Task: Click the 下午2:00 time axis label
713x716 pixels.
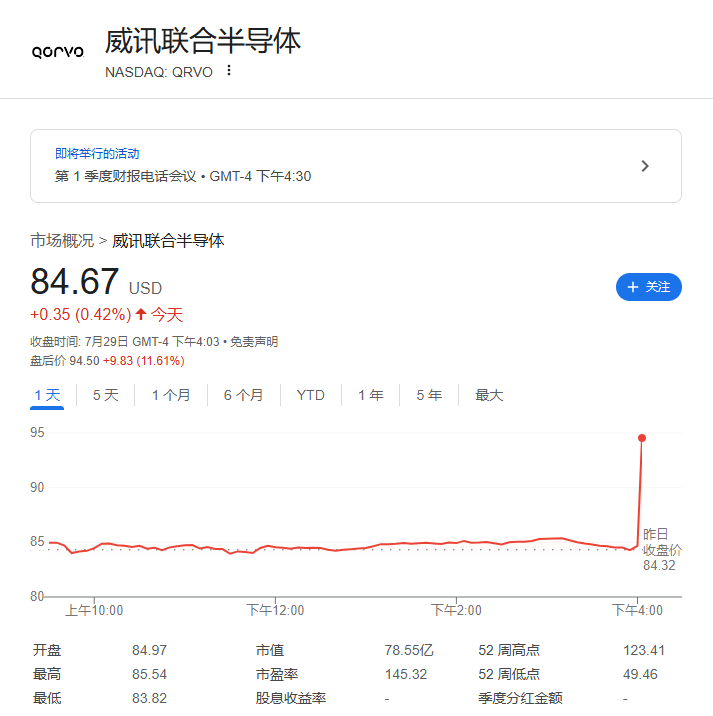Action: click(456, 610)
